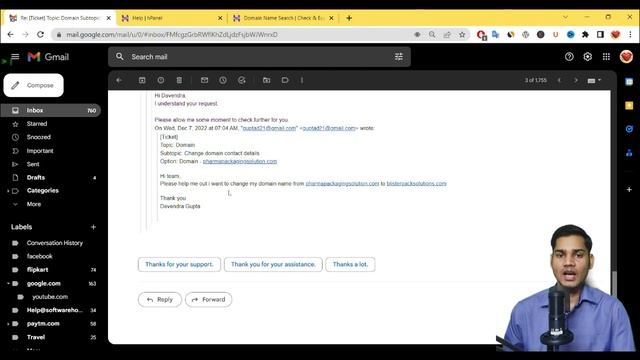Click the Gmail logo
This screenshot has width=640, height=360.
tap(48, 57)
